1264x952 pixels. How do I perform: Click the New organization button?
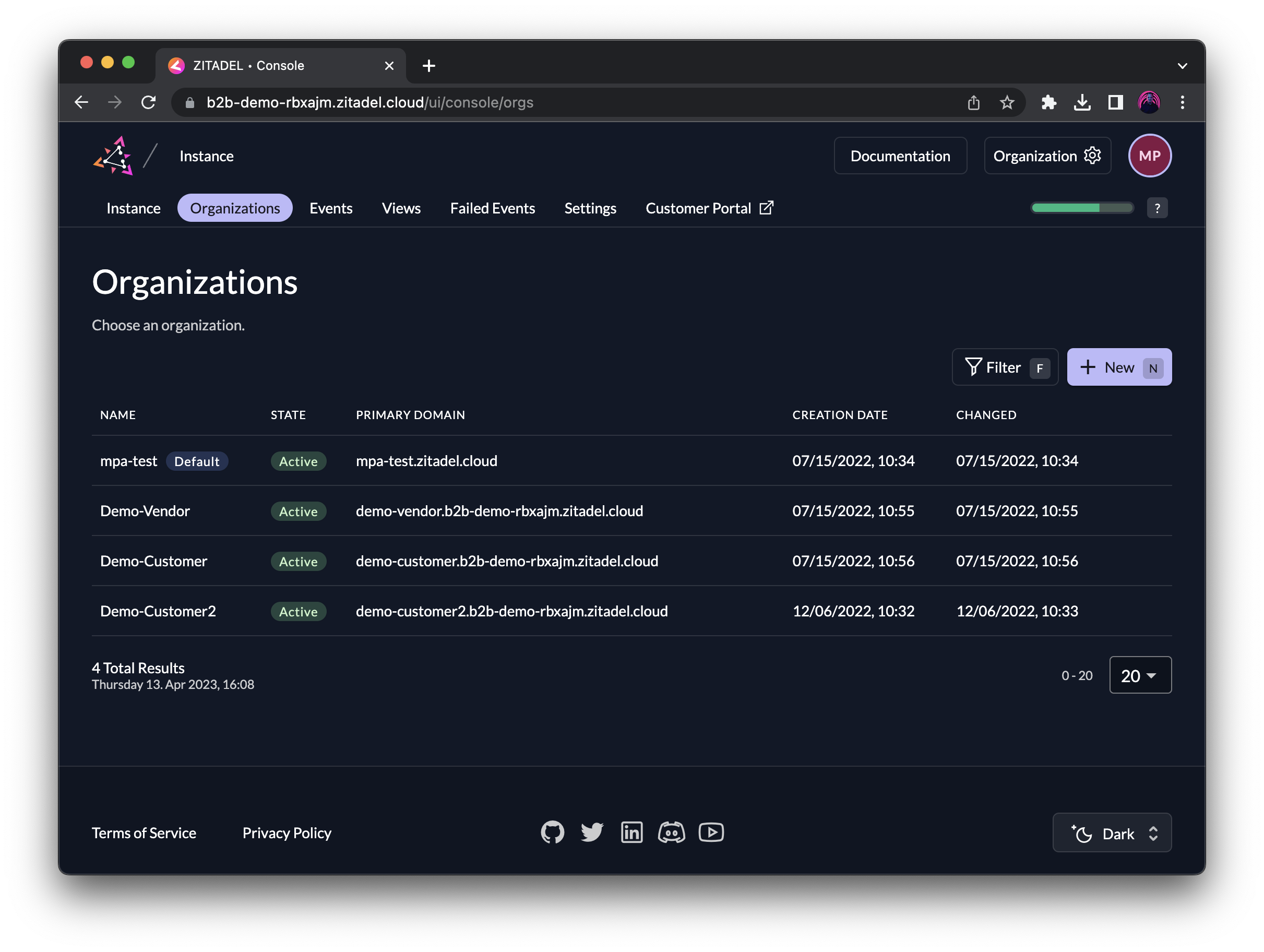1118,367
